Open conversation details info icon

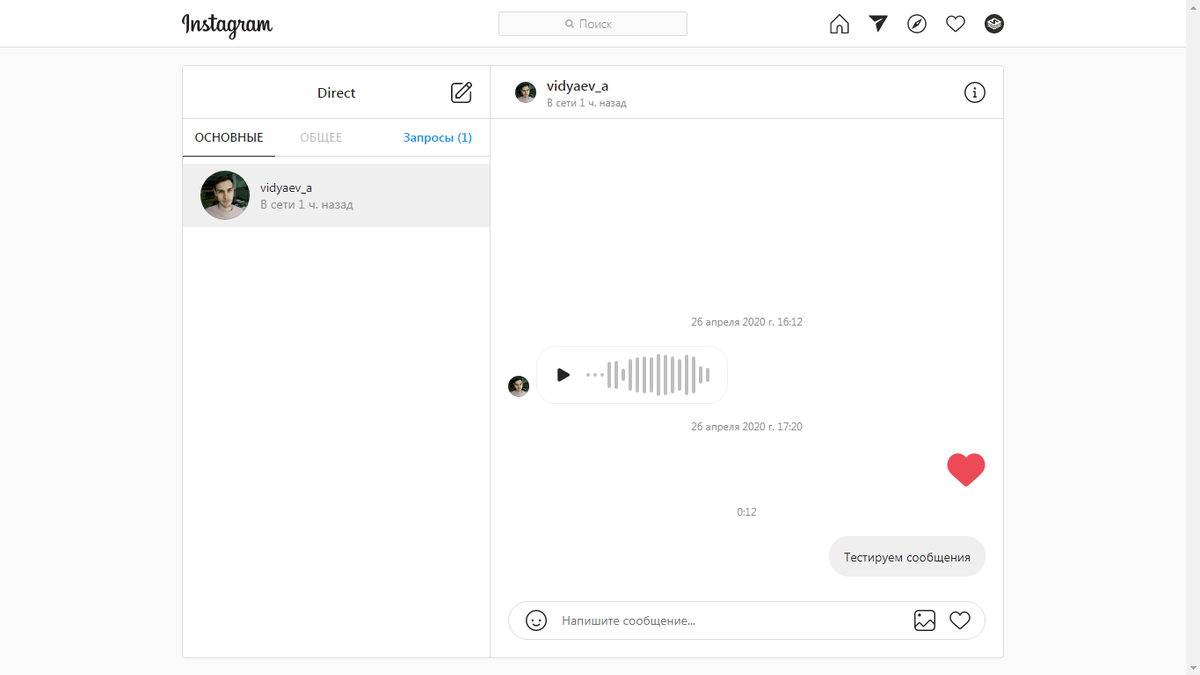[975, 93]
